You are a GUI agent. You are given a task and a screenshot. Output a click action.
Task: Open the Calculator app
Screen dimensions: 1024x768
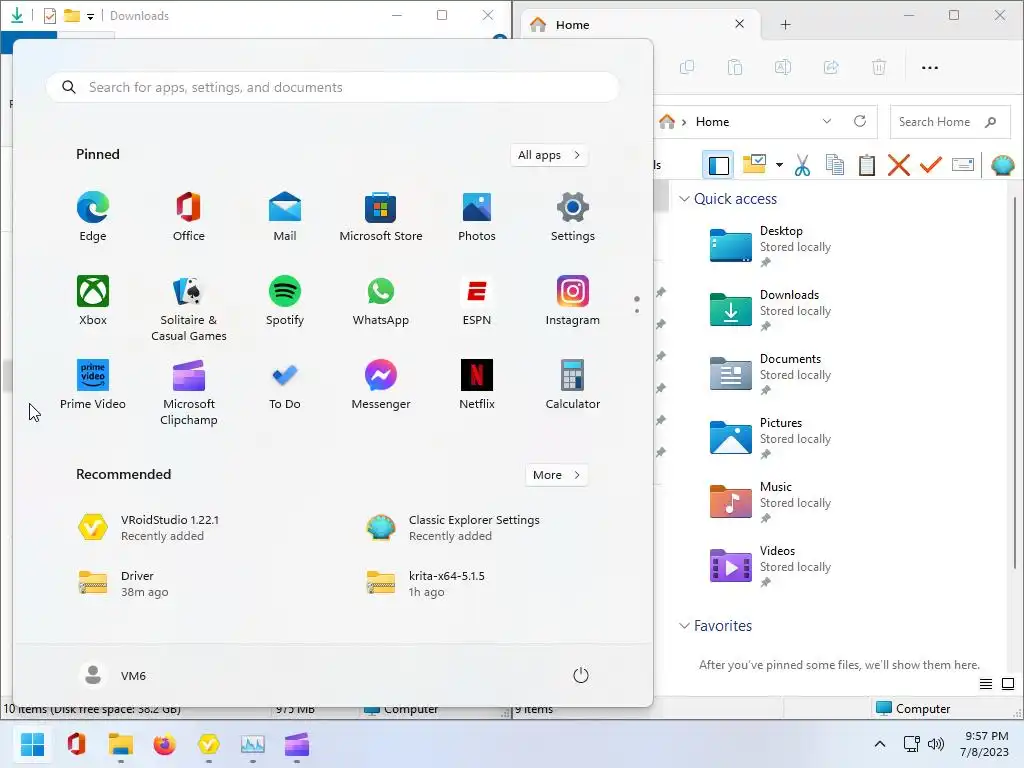pyautogui.click(x=573, y=385)
